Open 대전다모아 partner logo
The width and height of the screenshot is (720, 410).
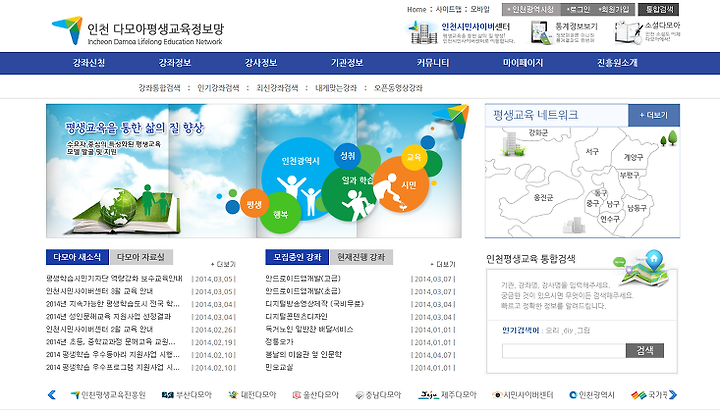[x=253, y=395]
